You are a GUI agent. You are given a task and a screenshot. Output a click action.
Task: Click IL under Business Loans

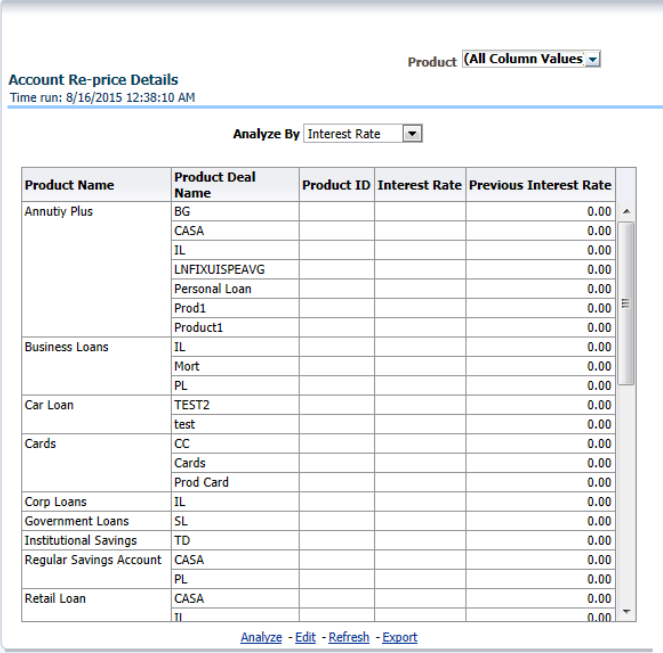(x=235, y=347)
